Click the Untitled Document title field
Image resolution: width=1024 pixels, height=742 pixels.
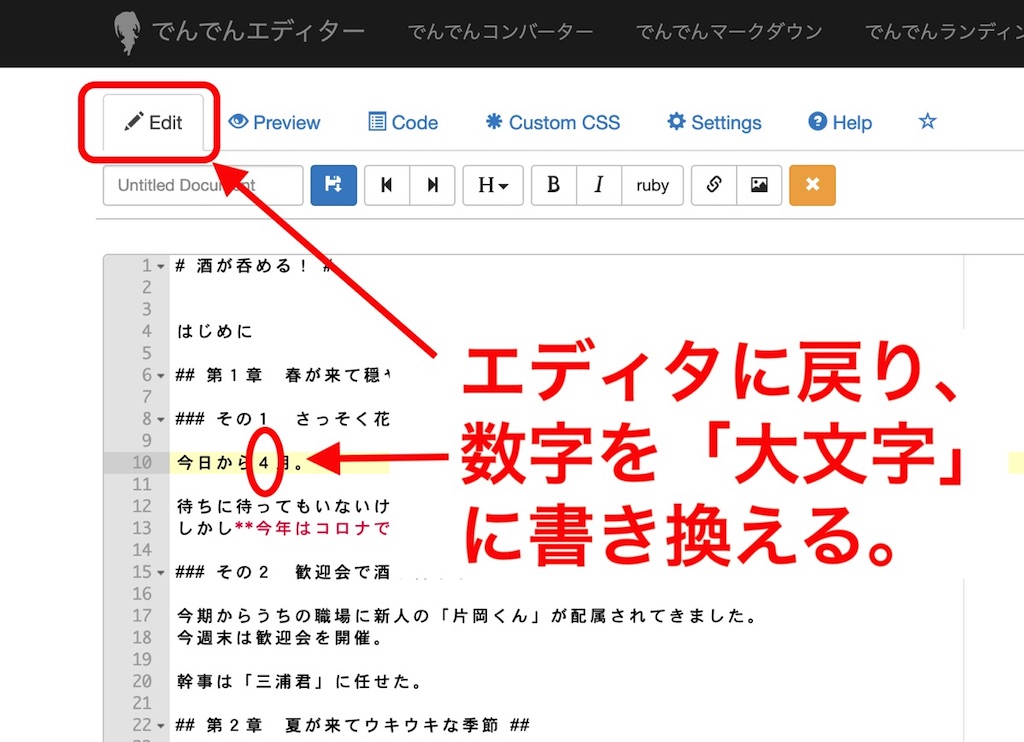[x=202, y=185]
